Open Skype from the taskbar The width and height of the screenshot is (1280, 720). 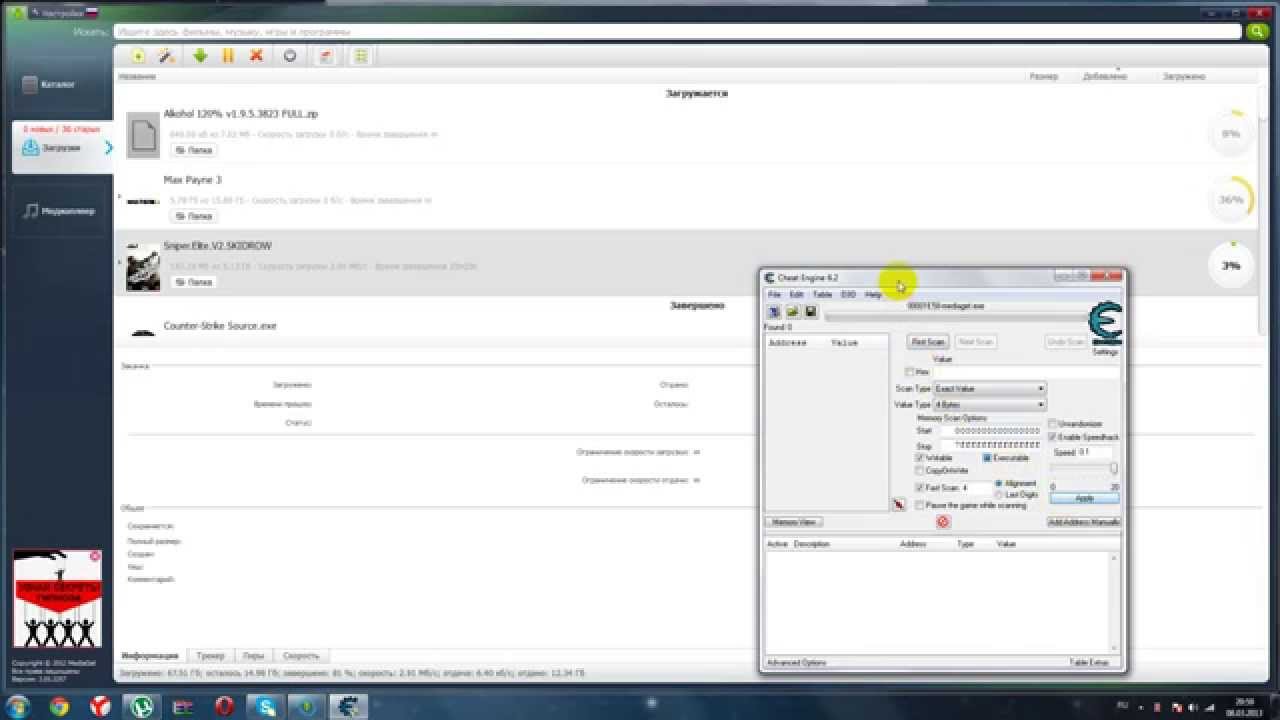pyautogui.click(x=268, y=706)
